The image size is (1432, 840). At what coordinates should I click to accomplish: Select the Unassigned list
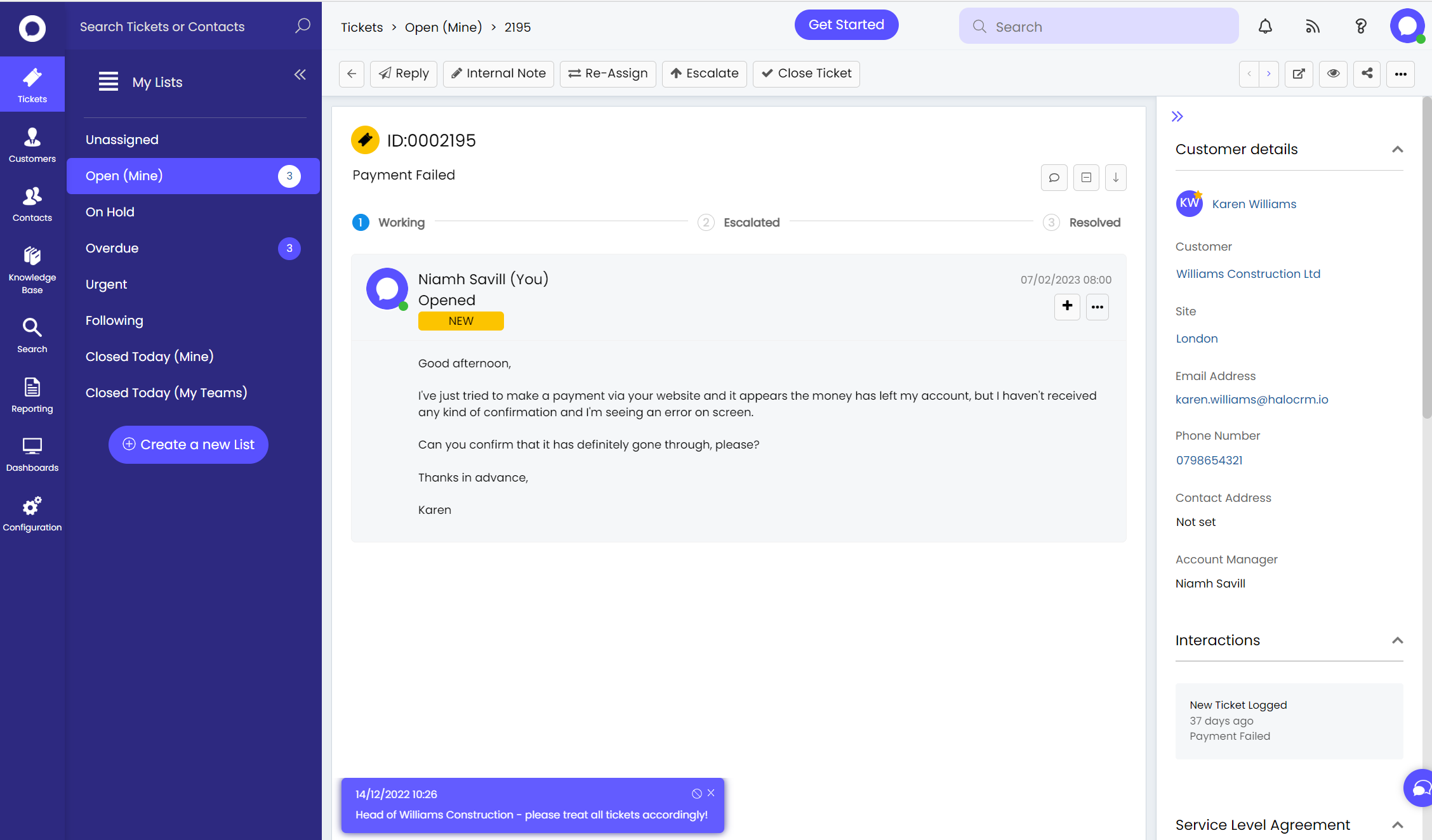click(x=122, y=140)
